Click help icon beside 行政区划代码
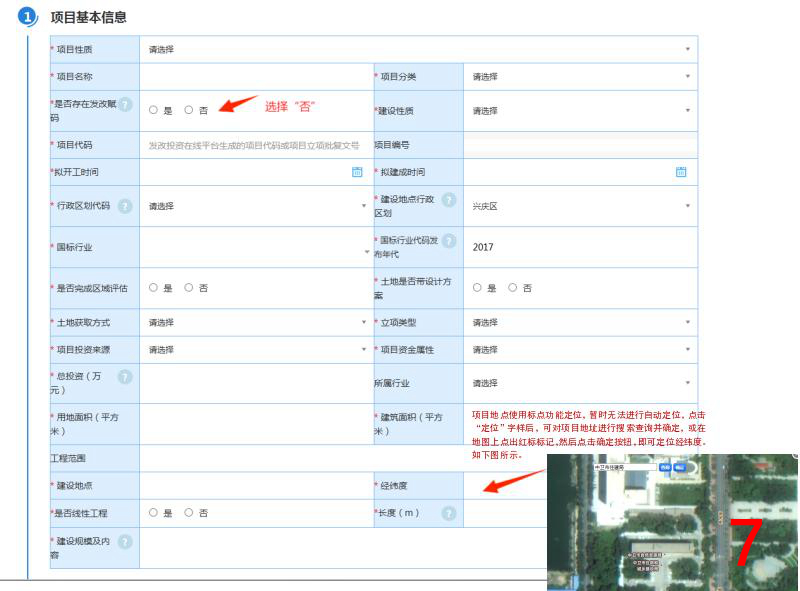 (x=125, y=206)
